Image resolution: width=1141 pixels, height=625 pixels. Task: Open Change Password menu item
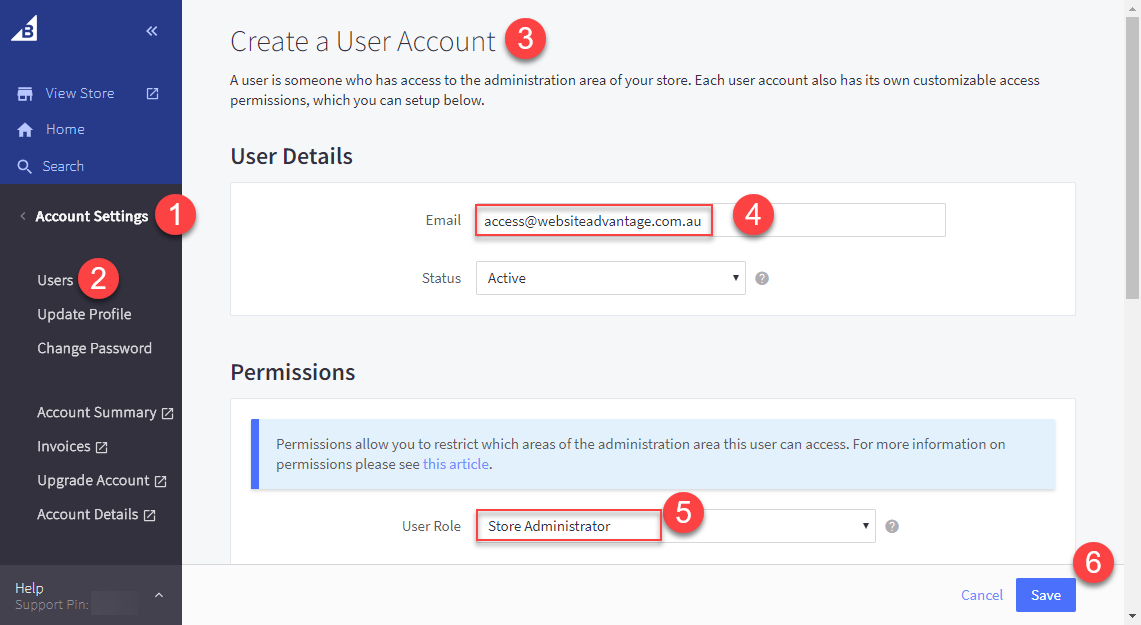[94, 348]
